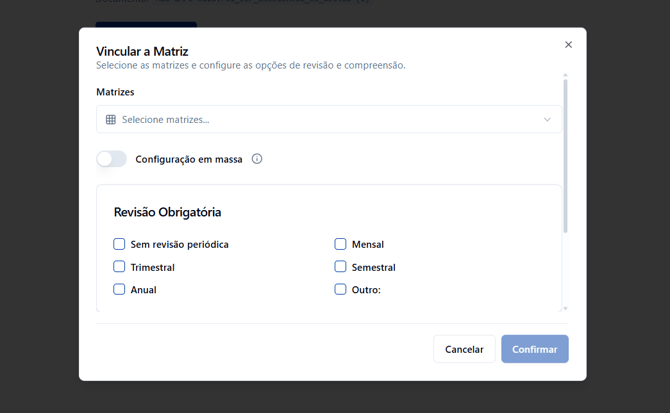Click the scroll up arrow in dialog
This screenshot has width=670, height=413.
click(x=565, y=76)
